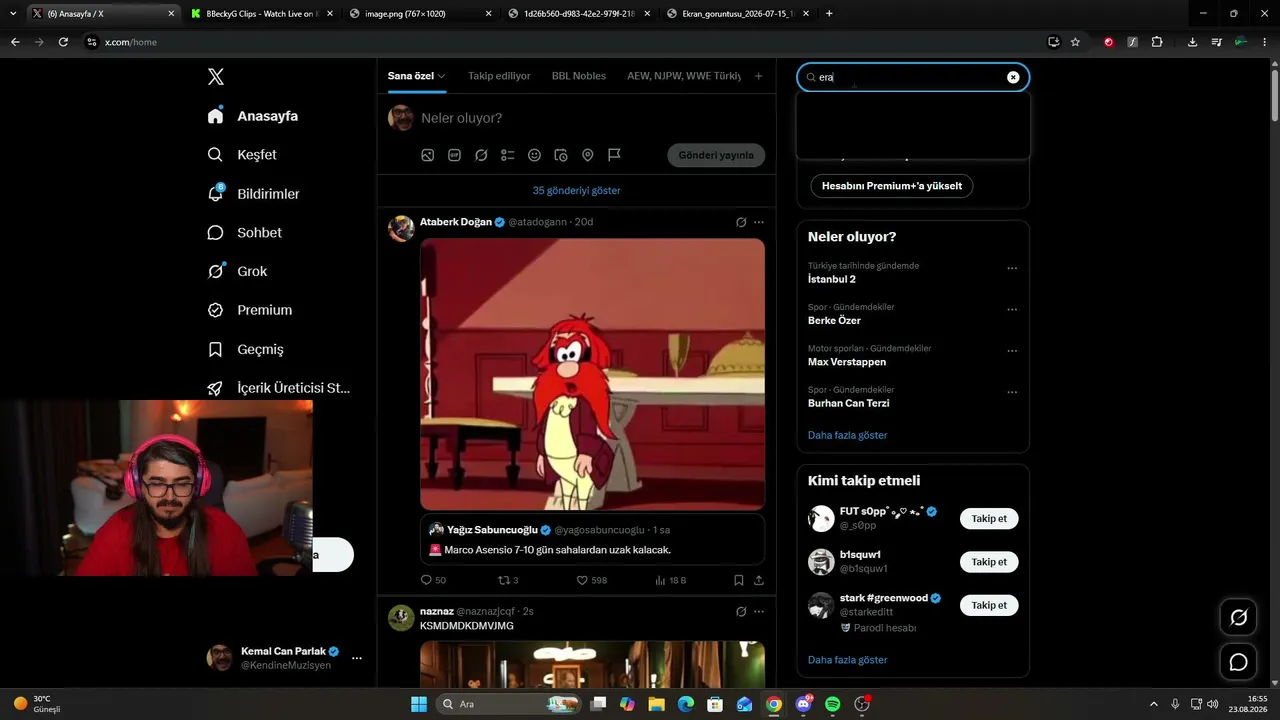Switch to Takip ediliyor tab

pos(499,76)
